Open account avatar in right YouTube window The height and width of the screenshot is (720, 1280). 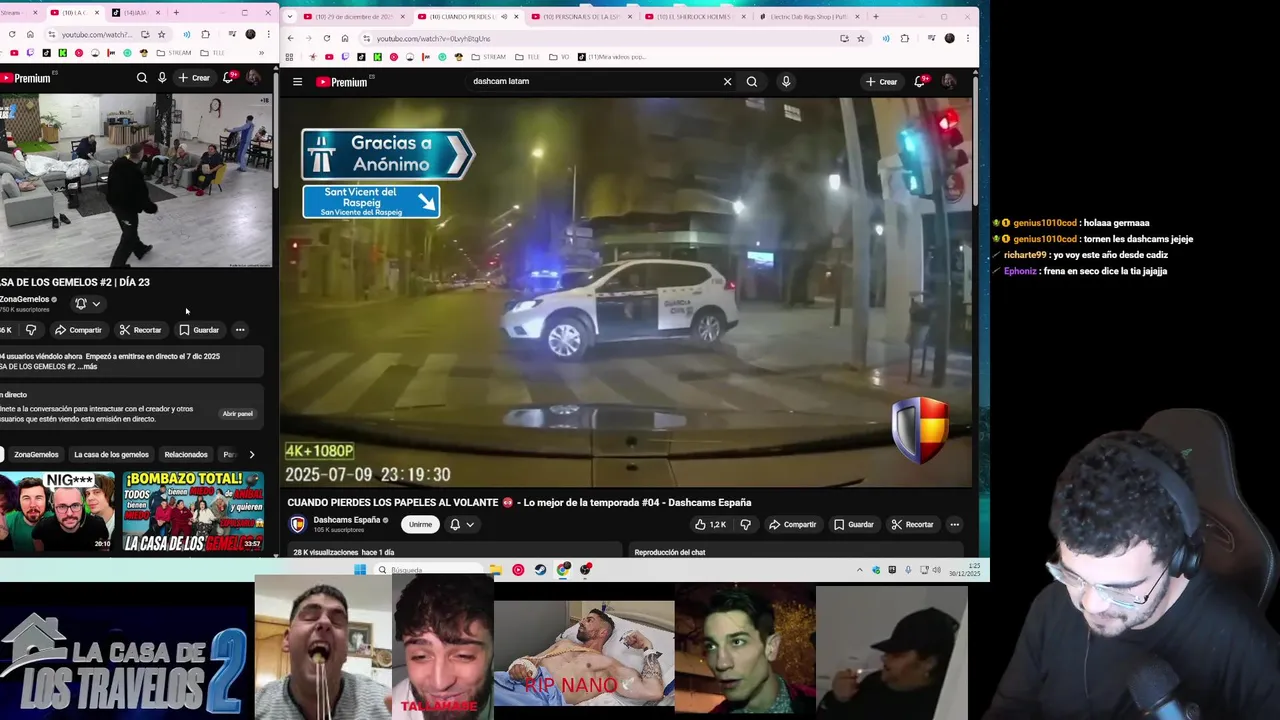(x=948, y=82)
